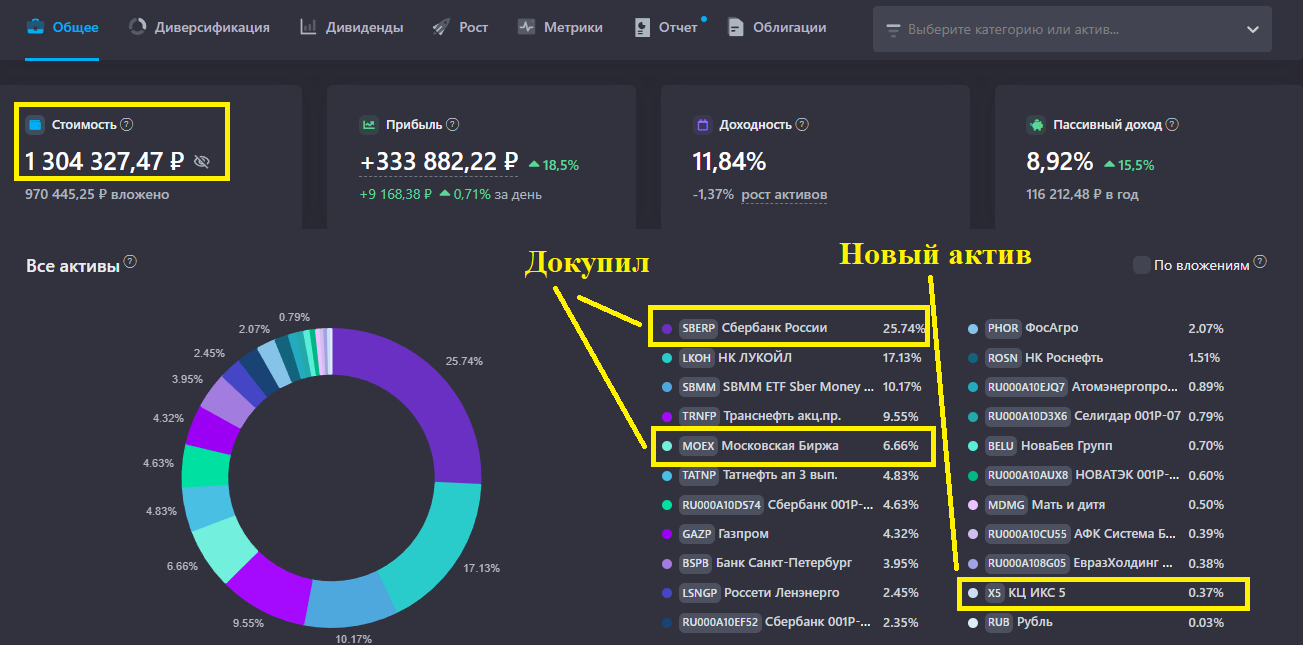Click the Диверсификация donut icon
Image resolution: width=1303 pixels, height=645 pixels.
pyautogui.click(x=137, y=27)
